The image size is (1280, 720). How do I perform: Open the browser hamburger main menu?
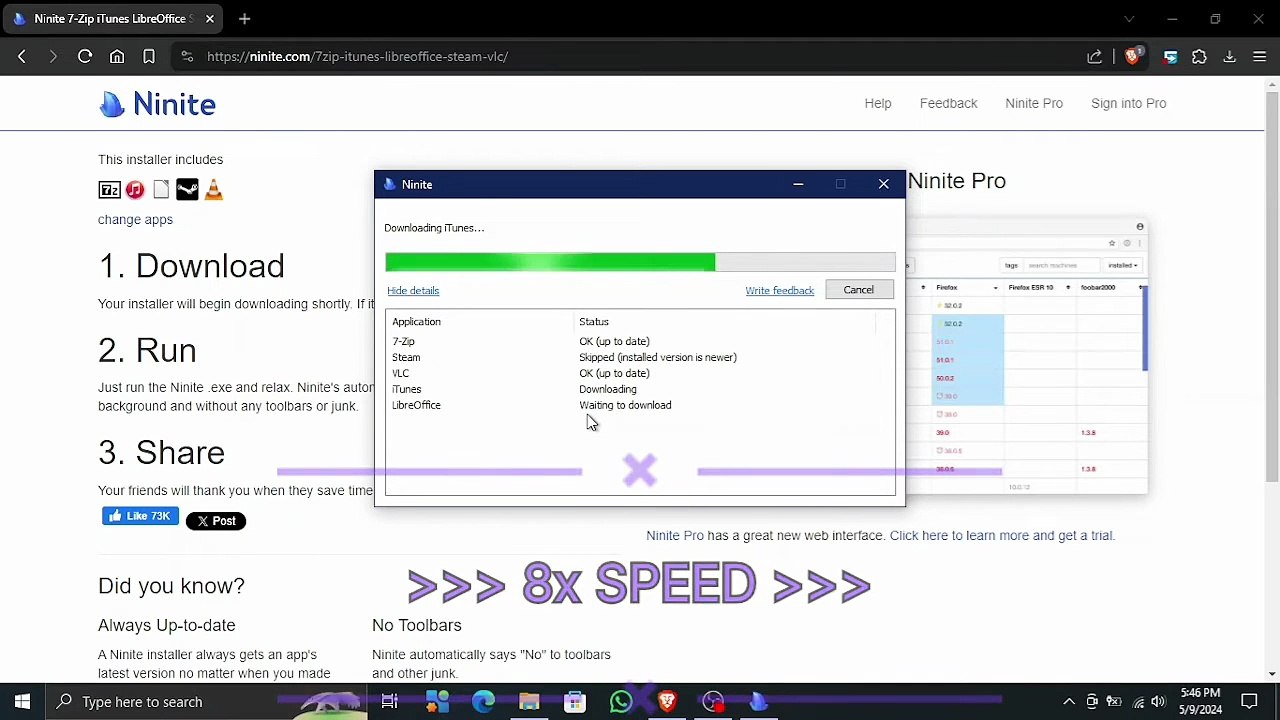pos(1260,57)
